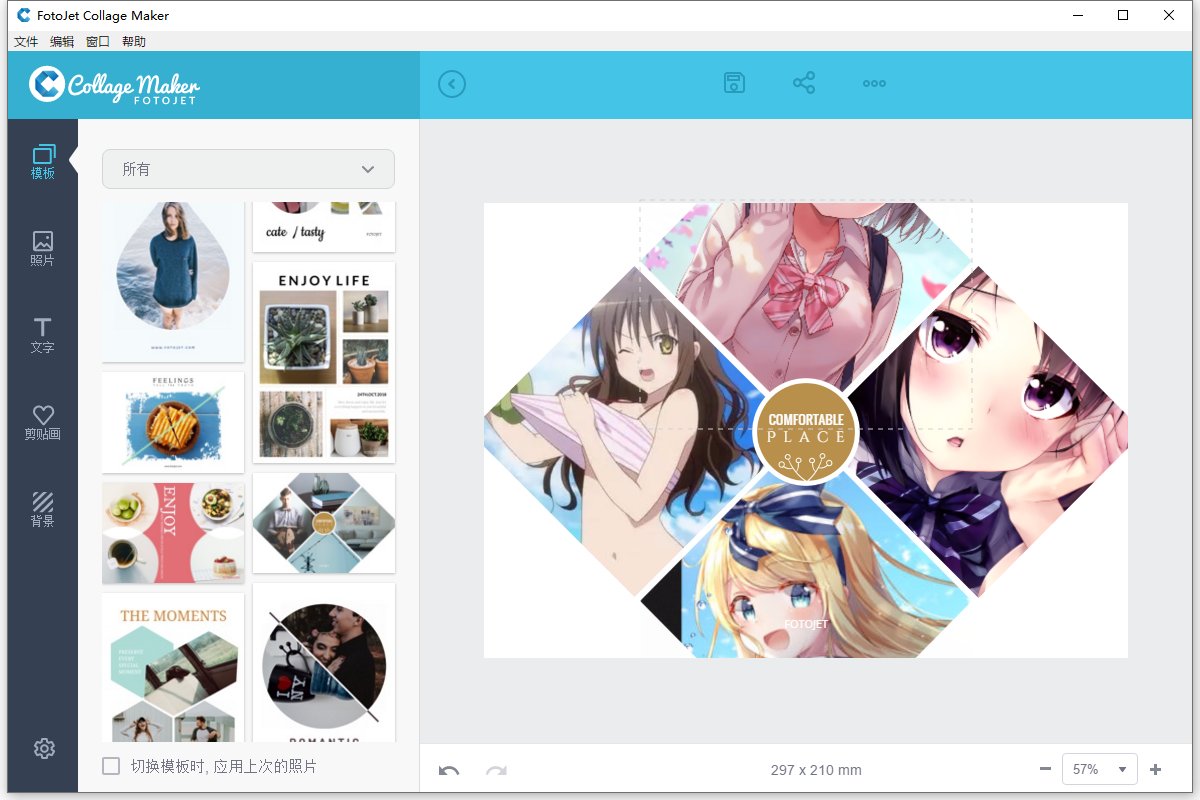Click the 297 x 210 mm size label
Screen dimensions: 1200x800
pos(816,770)
